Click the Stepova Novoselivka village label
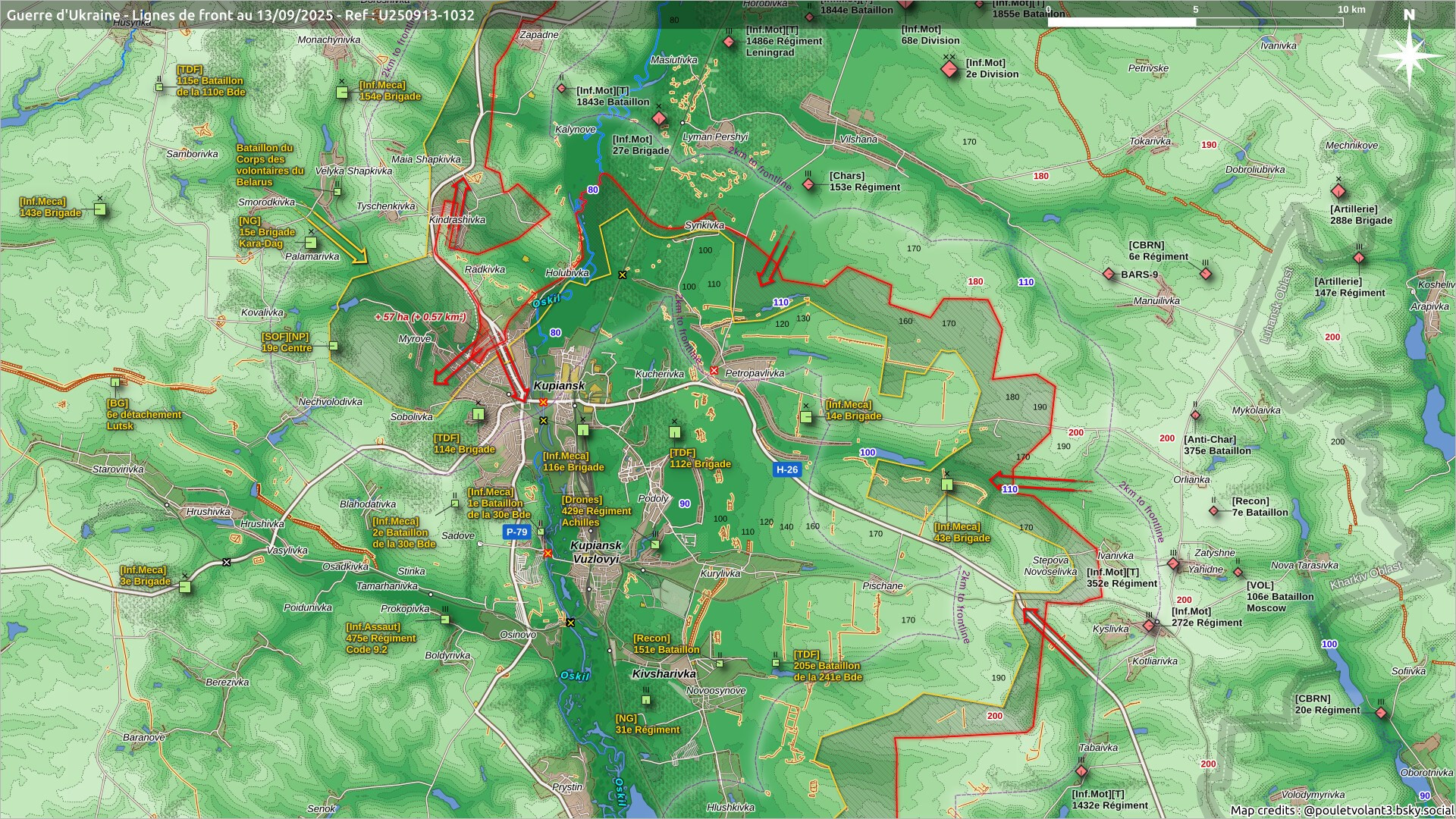Image resolution: width=1456 pixels, height=819 pixels. coord(1050,566)
